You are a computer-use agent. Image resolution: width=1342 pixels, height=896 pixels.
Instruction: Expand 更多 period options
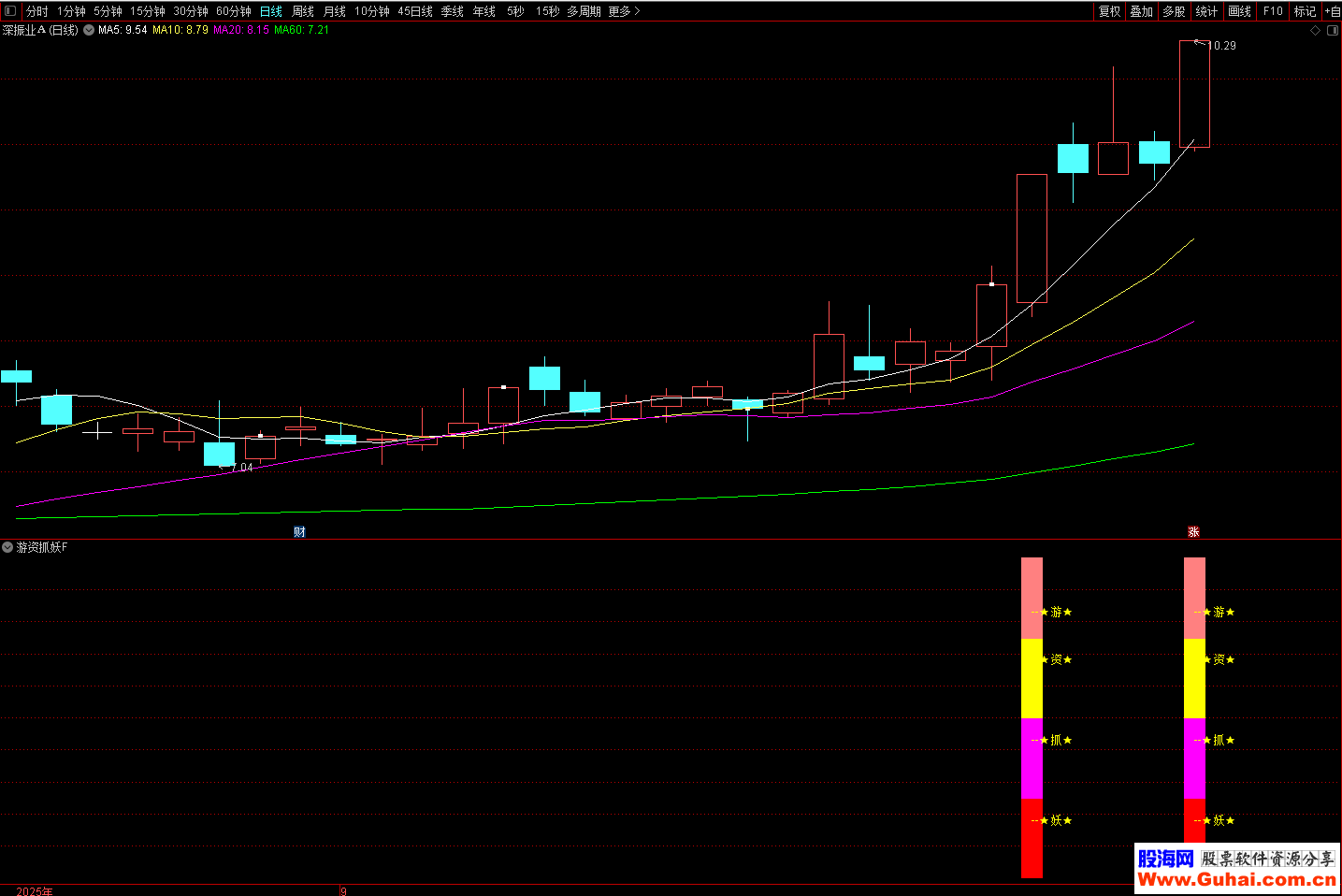pos(624,11)
